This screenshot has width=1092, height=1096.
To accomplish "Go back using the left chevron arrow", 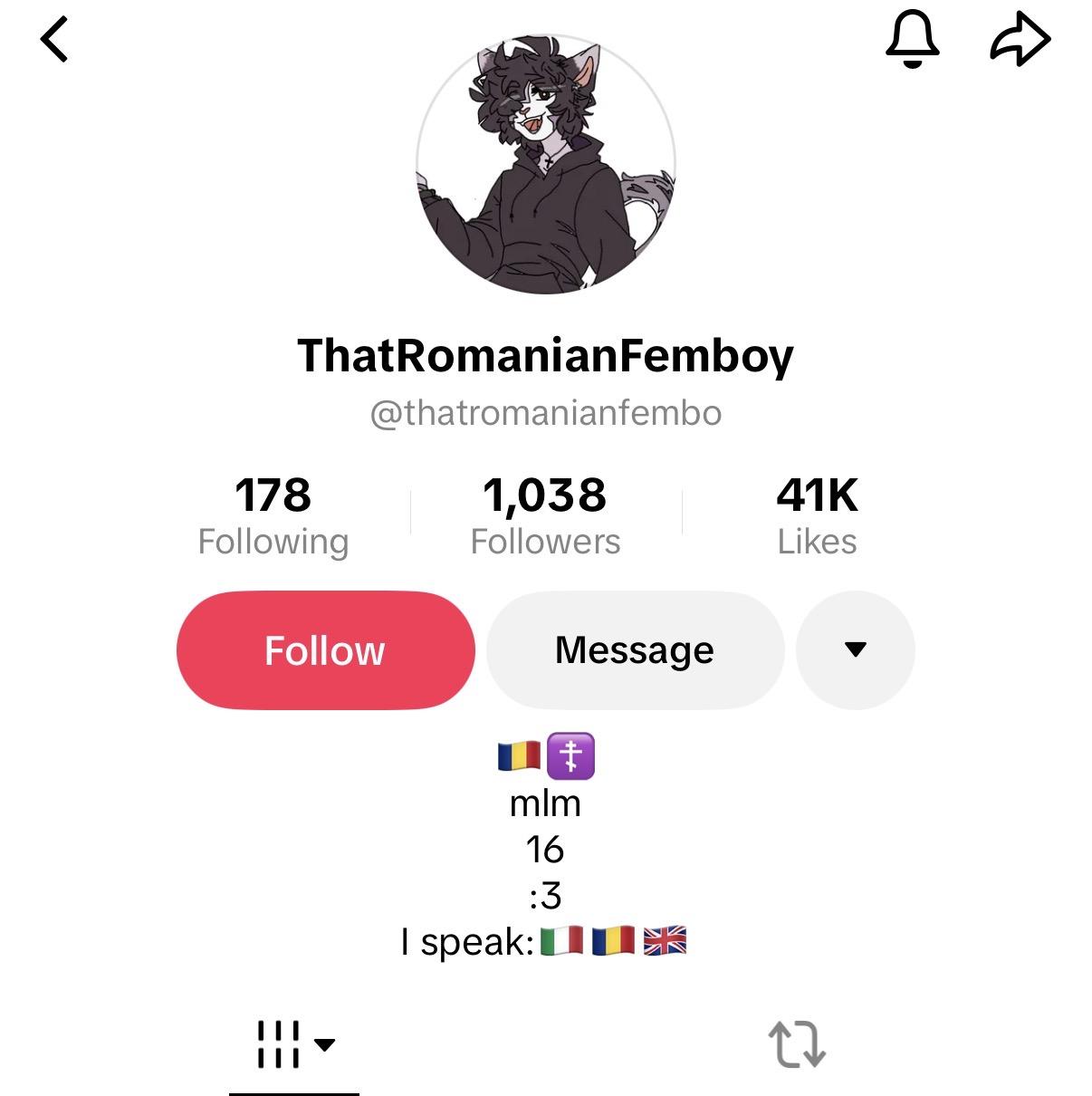I will [x=54, y=41].
